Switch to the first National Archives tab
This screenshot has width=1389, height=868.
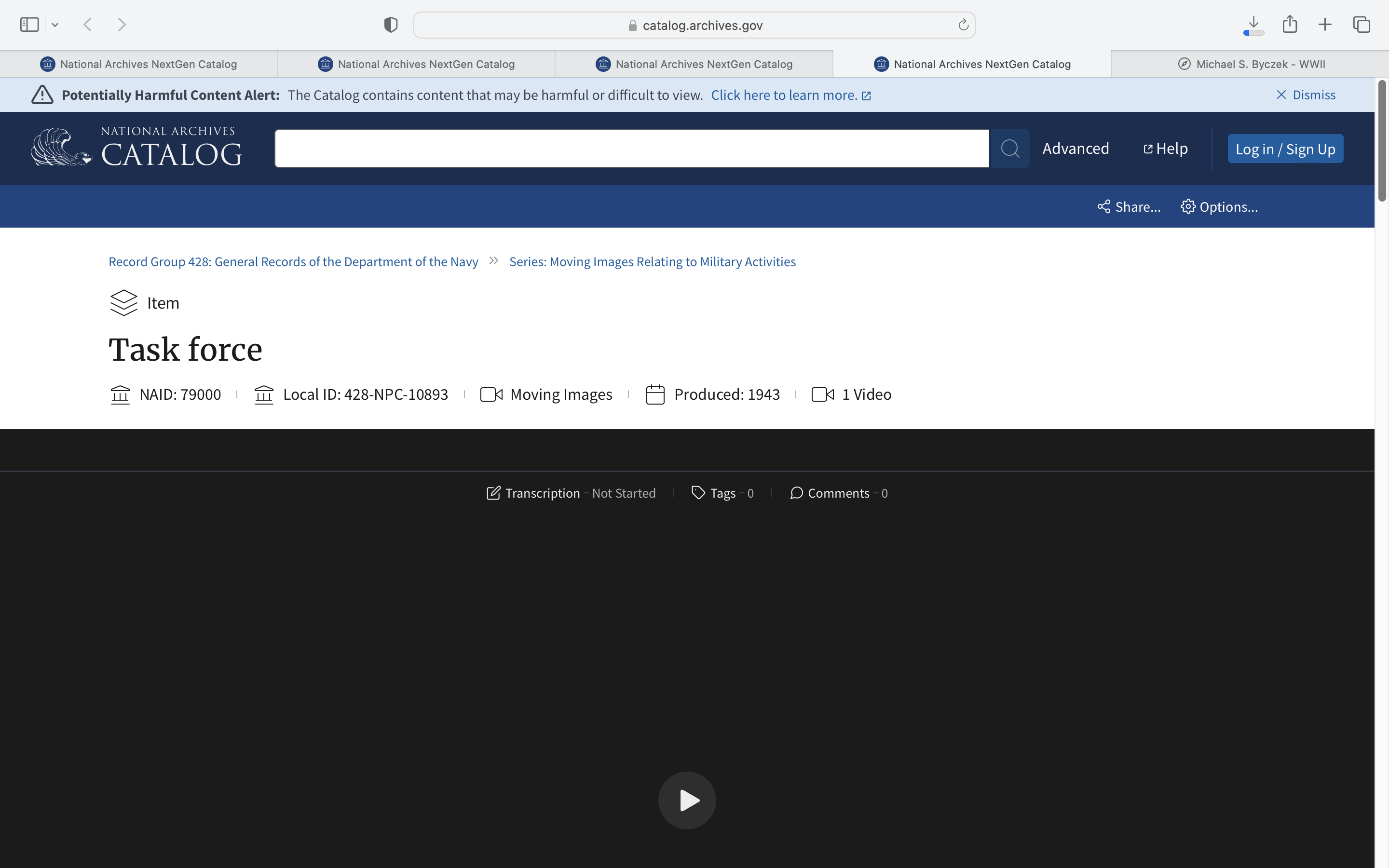(138, 64)
